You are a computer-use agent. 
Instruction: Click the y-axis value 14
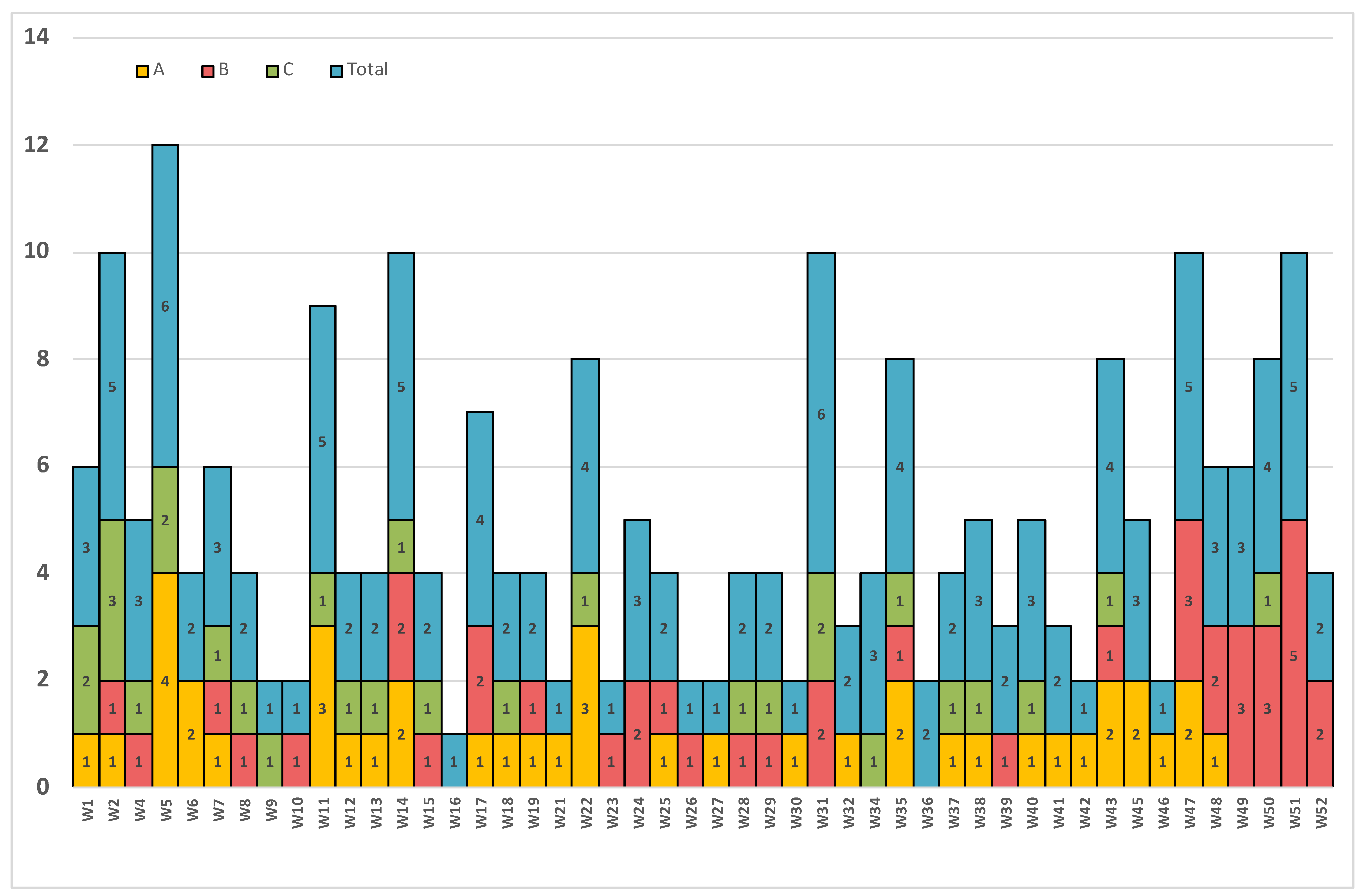point(36,37)
